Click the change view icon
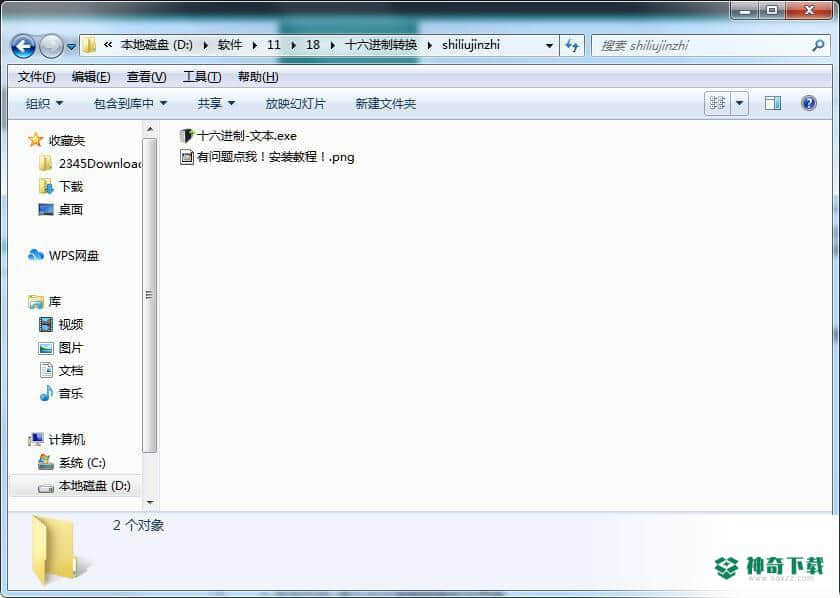The image size is (840, 598). 717,103
